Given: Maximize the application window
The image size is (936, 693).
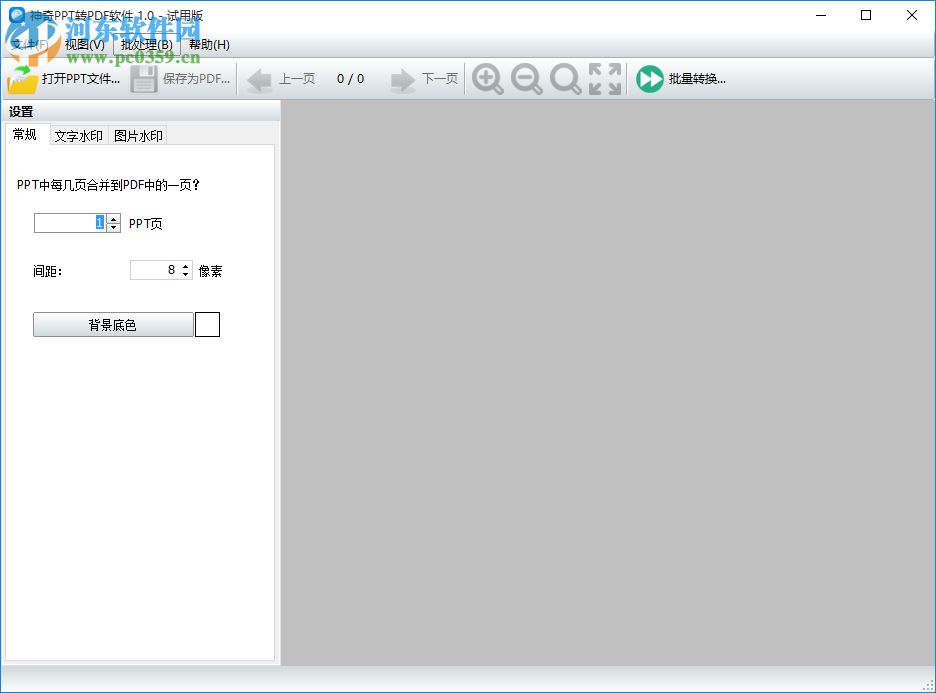Looking at the screenshot, I should (866, 16).
